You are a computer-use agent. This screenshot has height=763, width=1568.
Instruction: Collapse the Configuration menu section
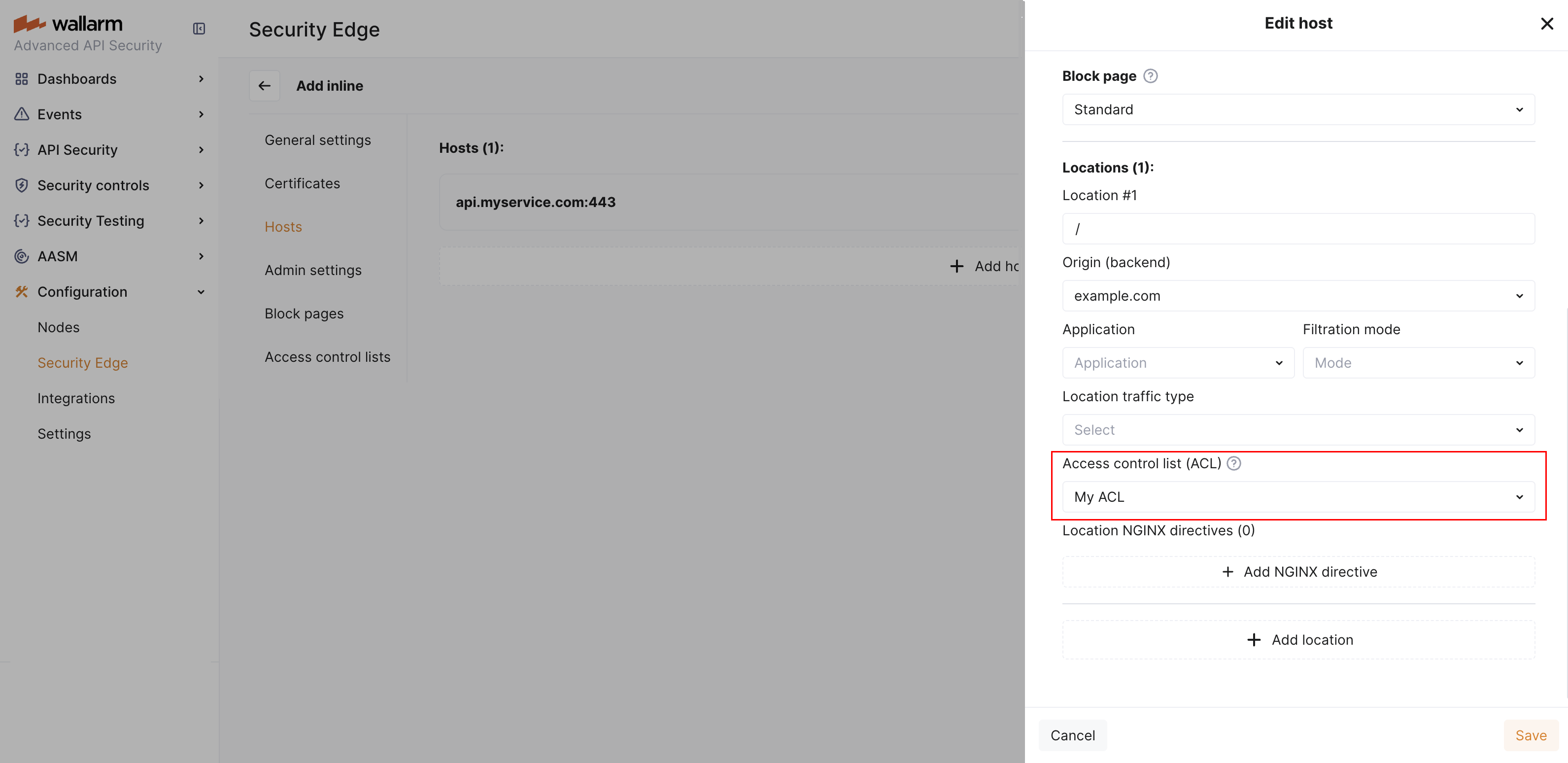(x=201, y=292)
